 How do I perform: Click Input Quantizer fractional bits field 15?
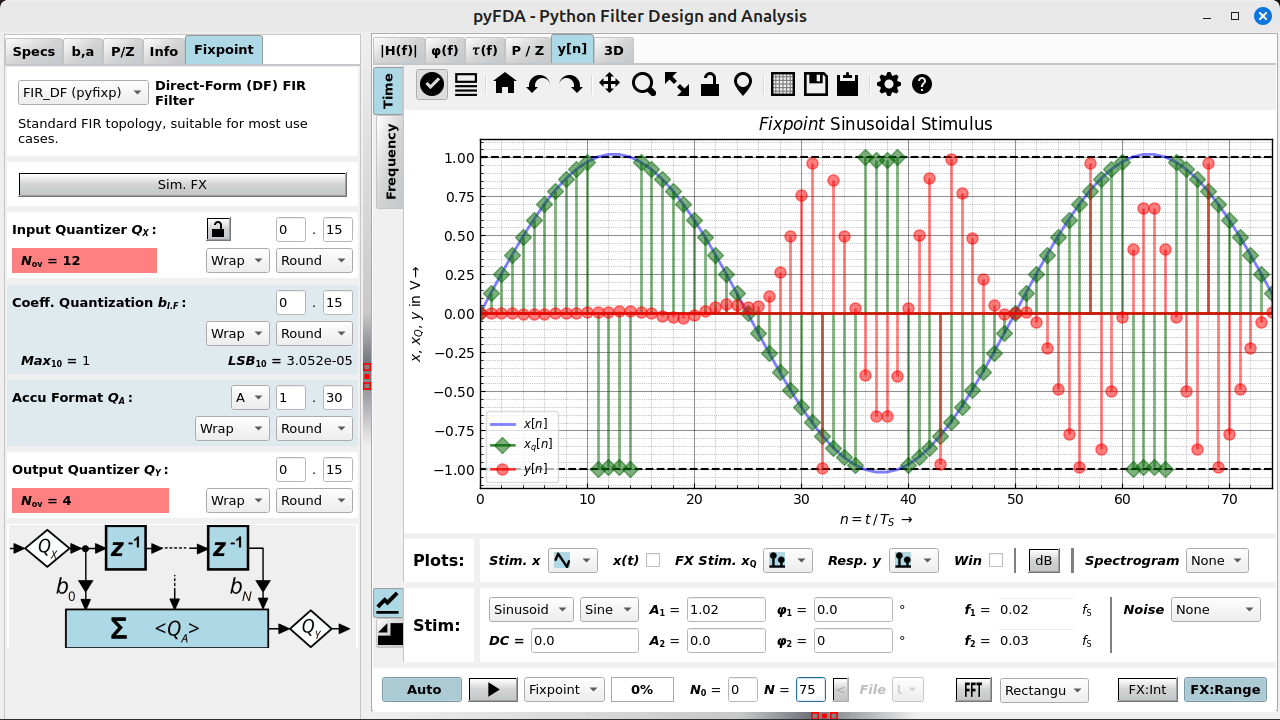pos(338,230)
